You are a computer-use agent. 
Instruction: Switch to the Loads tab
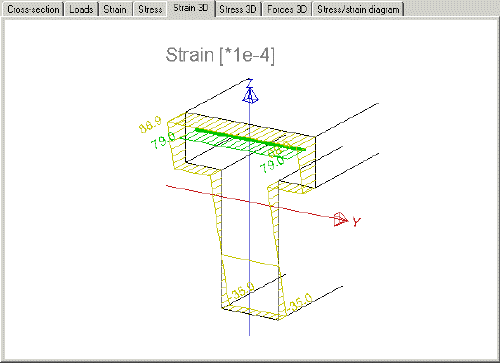[x=81, y=9]
